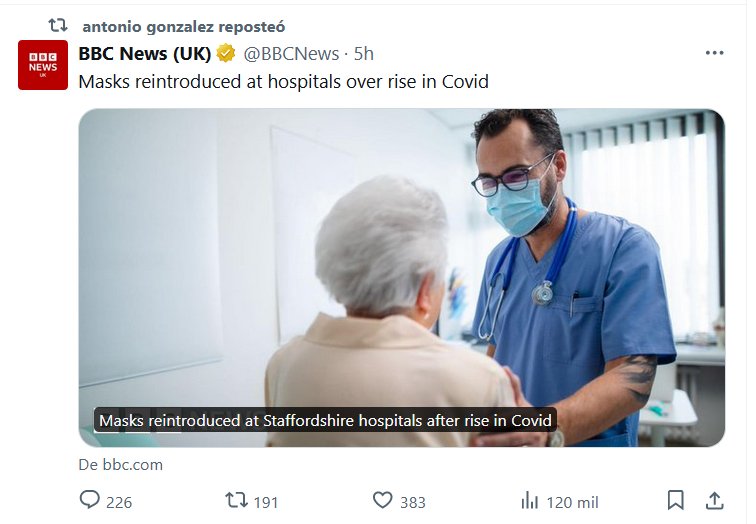
Task: Click the repost arrows icon above tweet
Action: click(58, 25)
